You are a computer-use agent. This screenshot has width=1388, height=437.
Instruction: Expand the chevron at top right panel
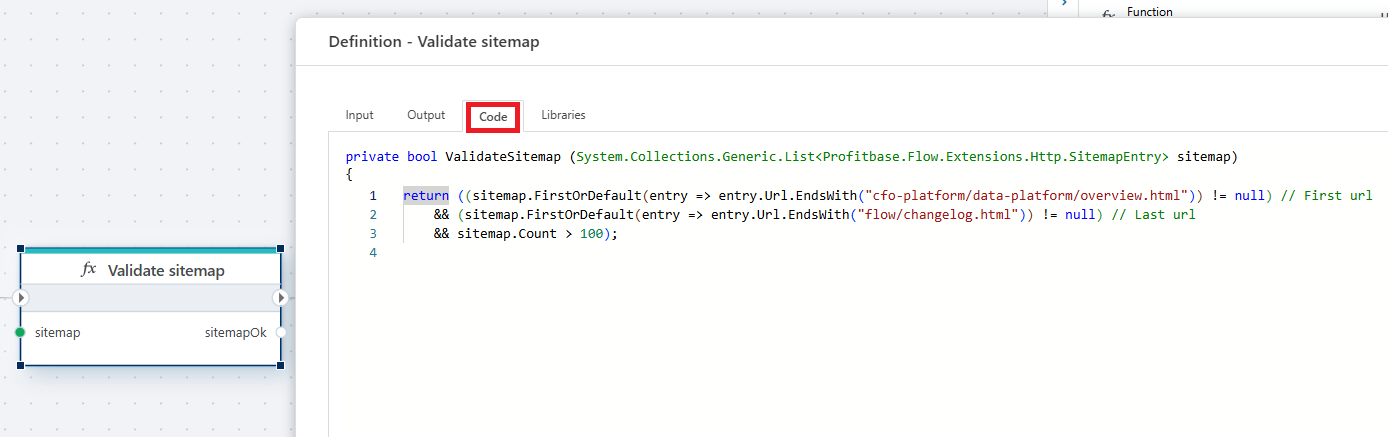tap(1064, 4)
